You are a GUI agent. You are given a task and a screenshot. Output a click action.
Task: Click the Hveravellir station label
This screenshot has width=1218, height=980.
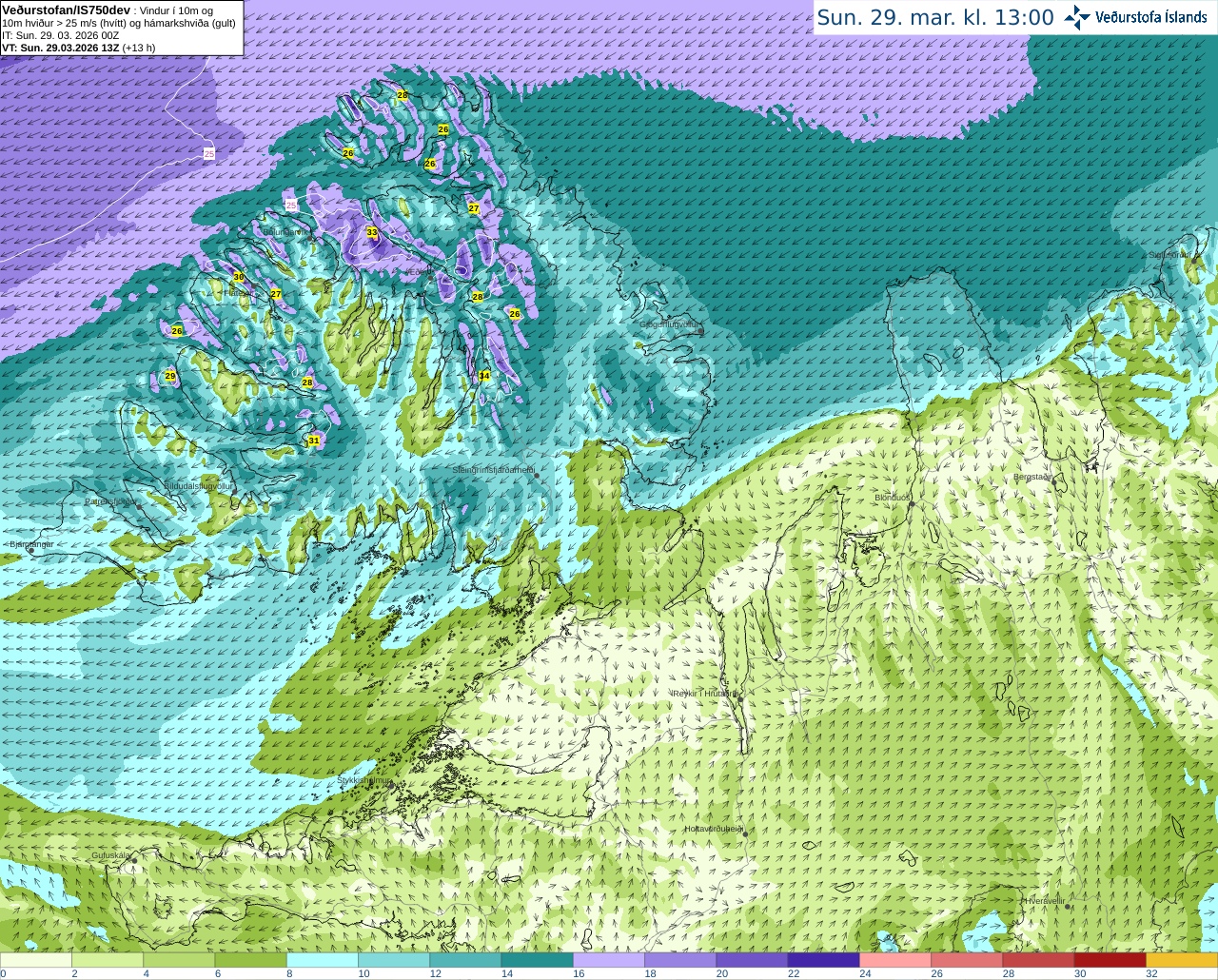point(1044,900)
